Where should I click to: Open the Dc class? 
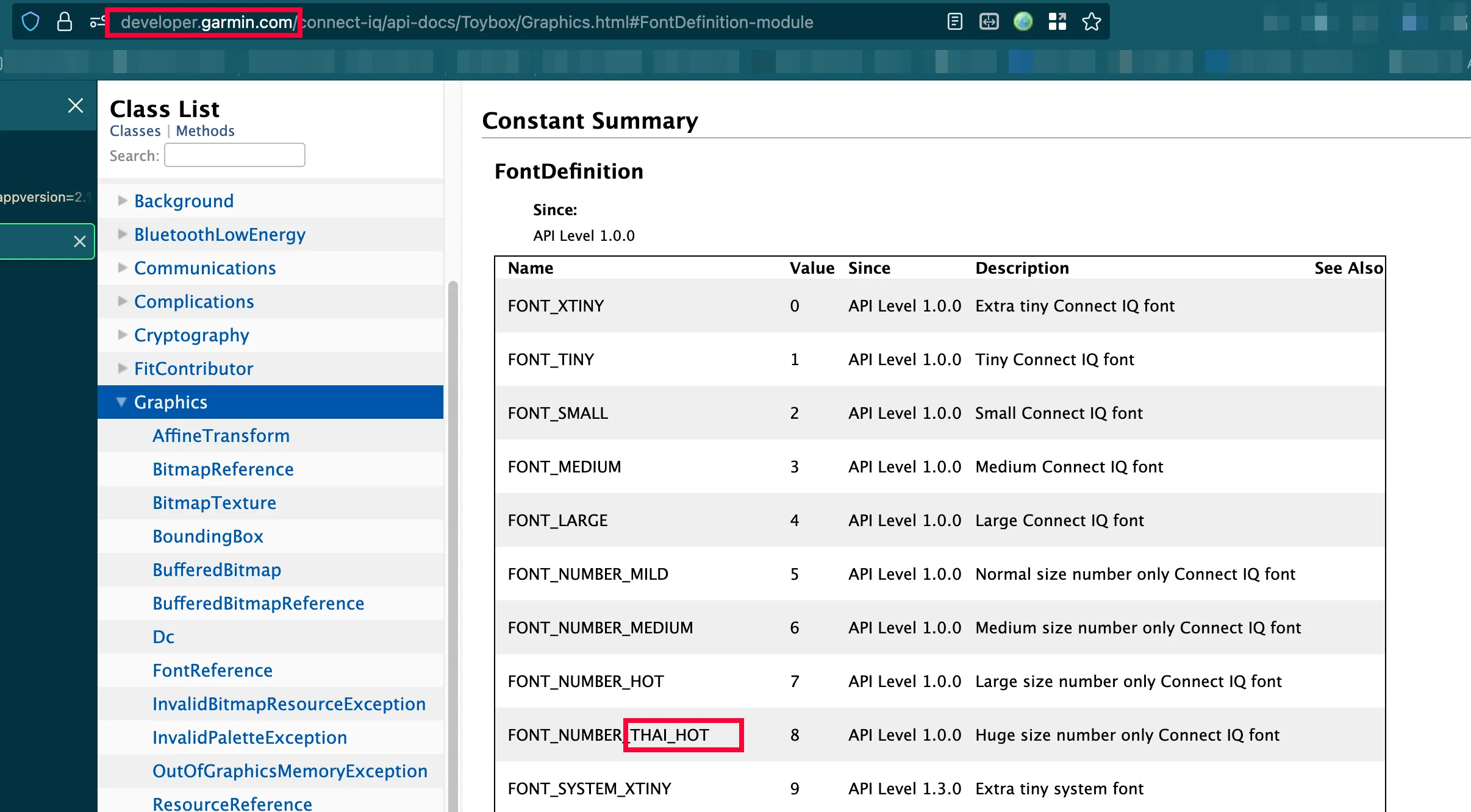tap(163, 637)
